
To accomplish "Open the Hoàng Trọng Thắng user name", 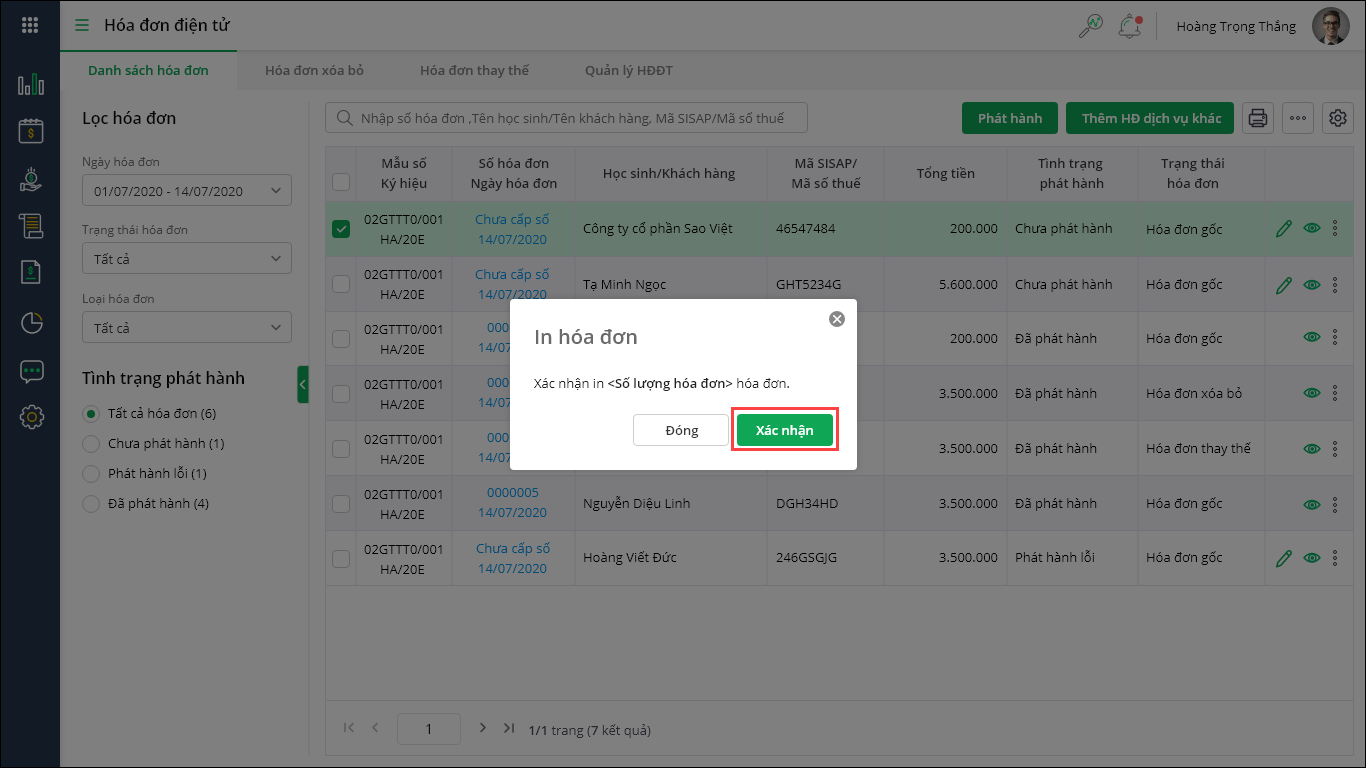I will click(x=1236, y=26).
